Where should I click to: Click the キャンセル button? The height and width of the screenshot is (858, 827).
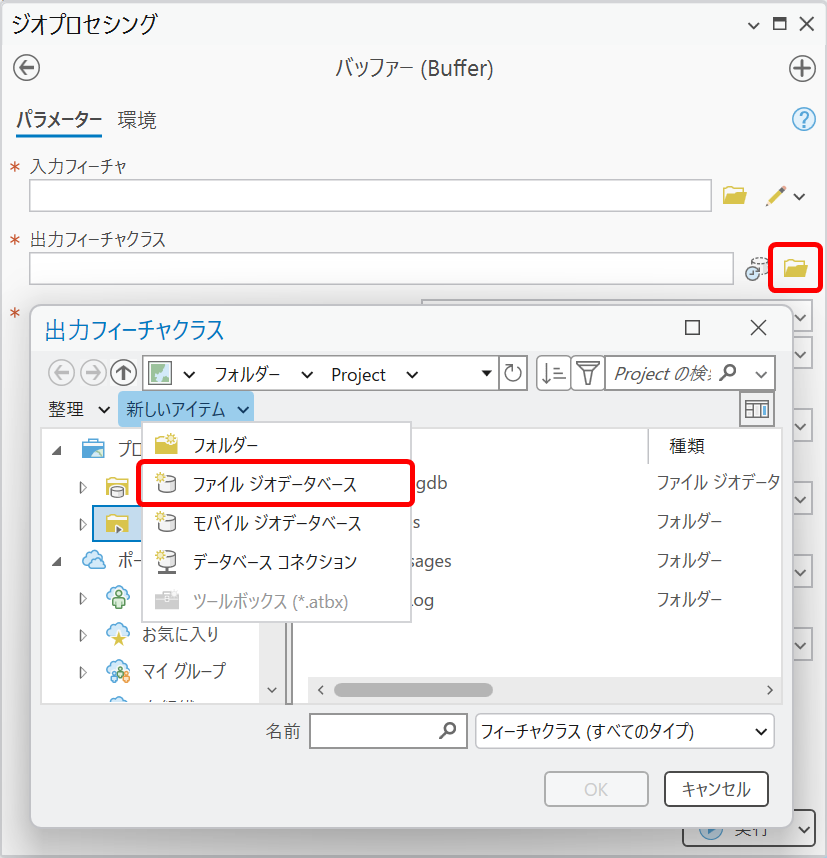715,789
